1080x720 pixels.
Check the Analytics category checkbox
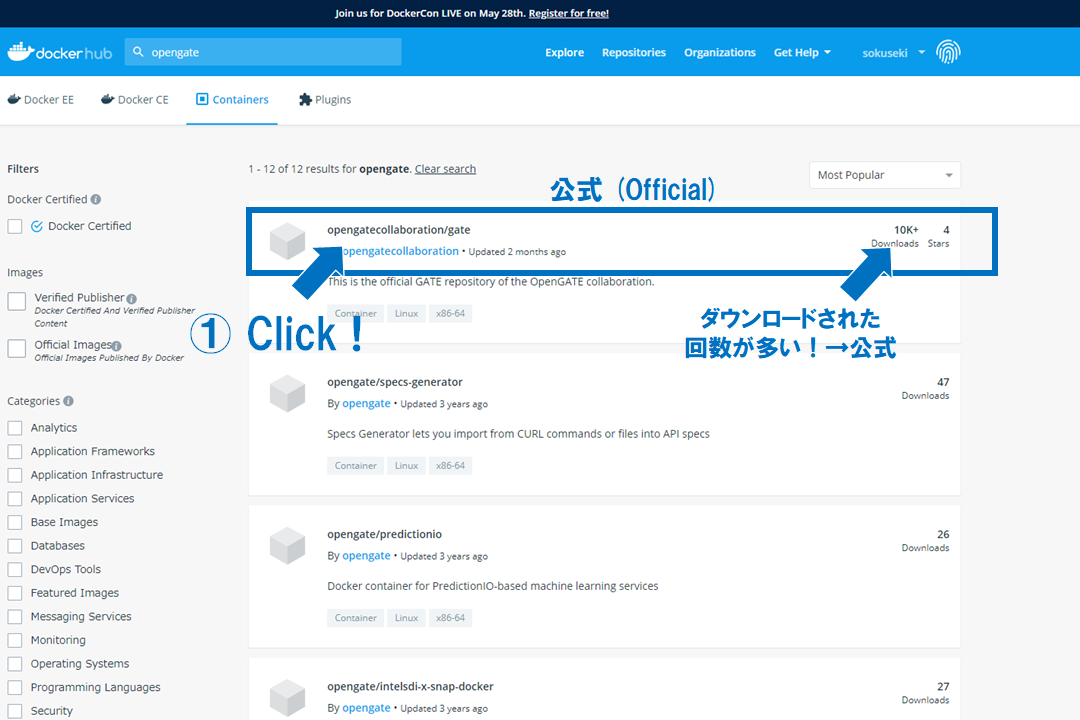(14, 428)
